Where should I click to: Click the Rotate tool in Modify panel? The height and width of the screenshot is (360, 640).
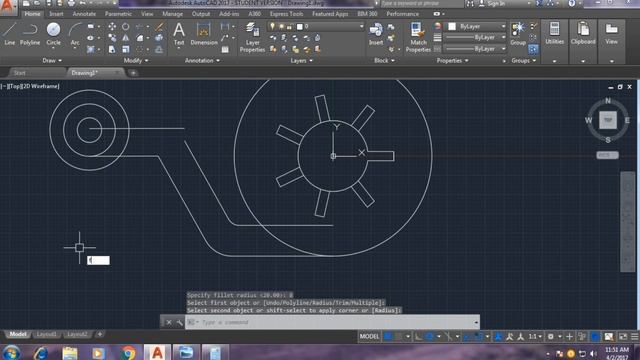pyautogui.click(x=126, y=27)
